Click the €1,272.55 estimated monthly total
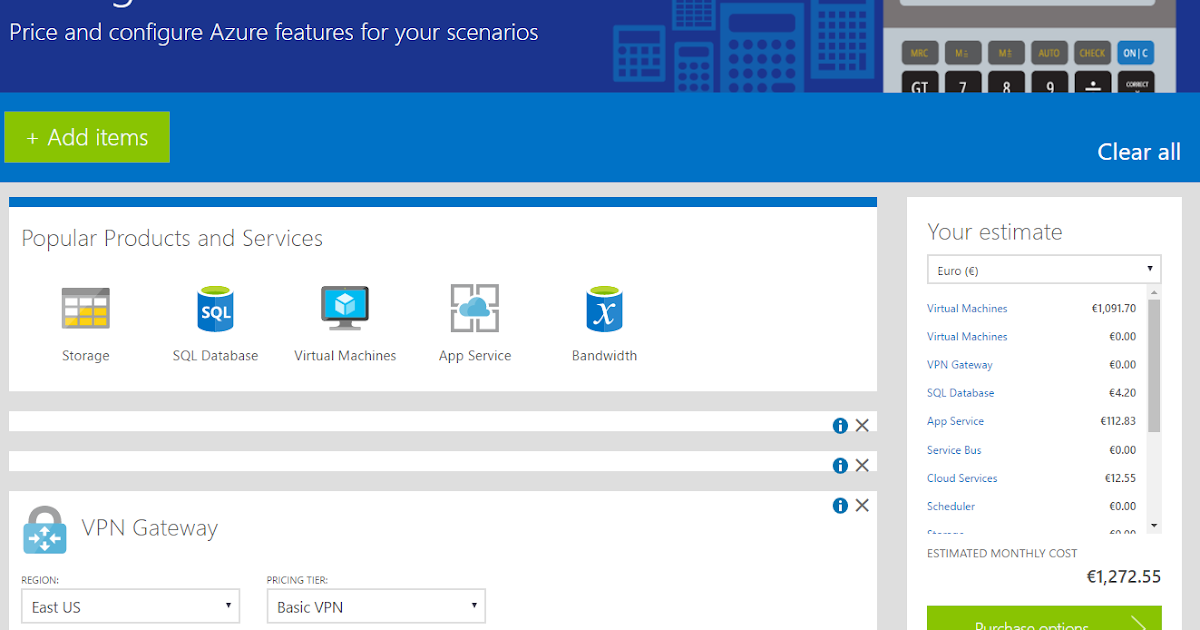 [x=1124, y=577]
